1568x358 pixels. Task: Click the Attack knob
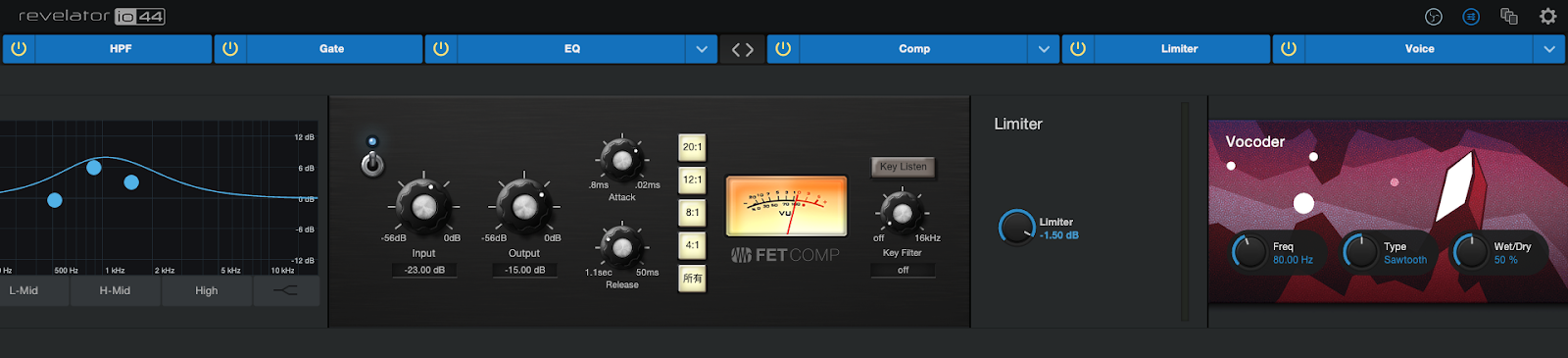click(x=621, y=159)
